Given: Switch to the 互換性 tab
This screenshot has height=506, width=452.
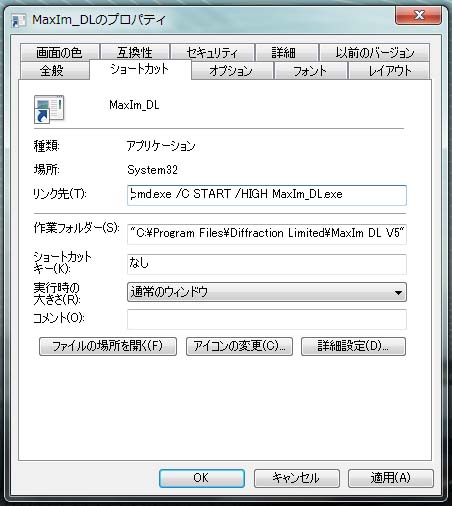Looking at the screenshot, I should click(135, 52).
